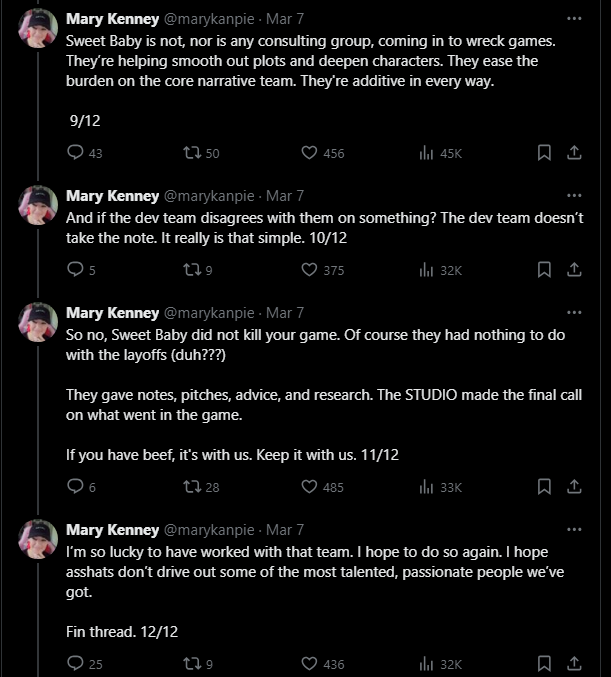The image size is (611, 677).
Task: Open Mary Kenney's name on first tweet
Action: pos(112,19)
